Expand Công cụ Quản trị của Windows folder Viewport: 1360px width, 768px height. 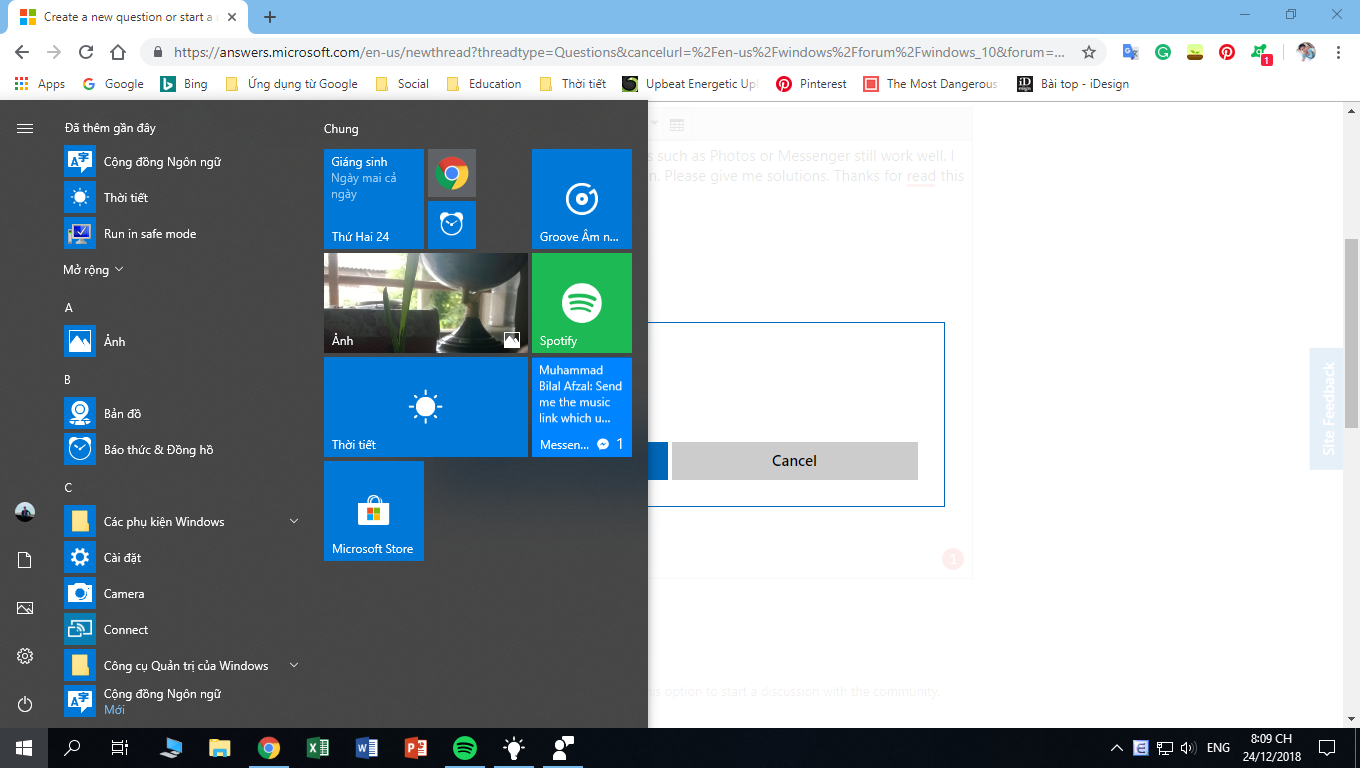[x=184, y=666]
